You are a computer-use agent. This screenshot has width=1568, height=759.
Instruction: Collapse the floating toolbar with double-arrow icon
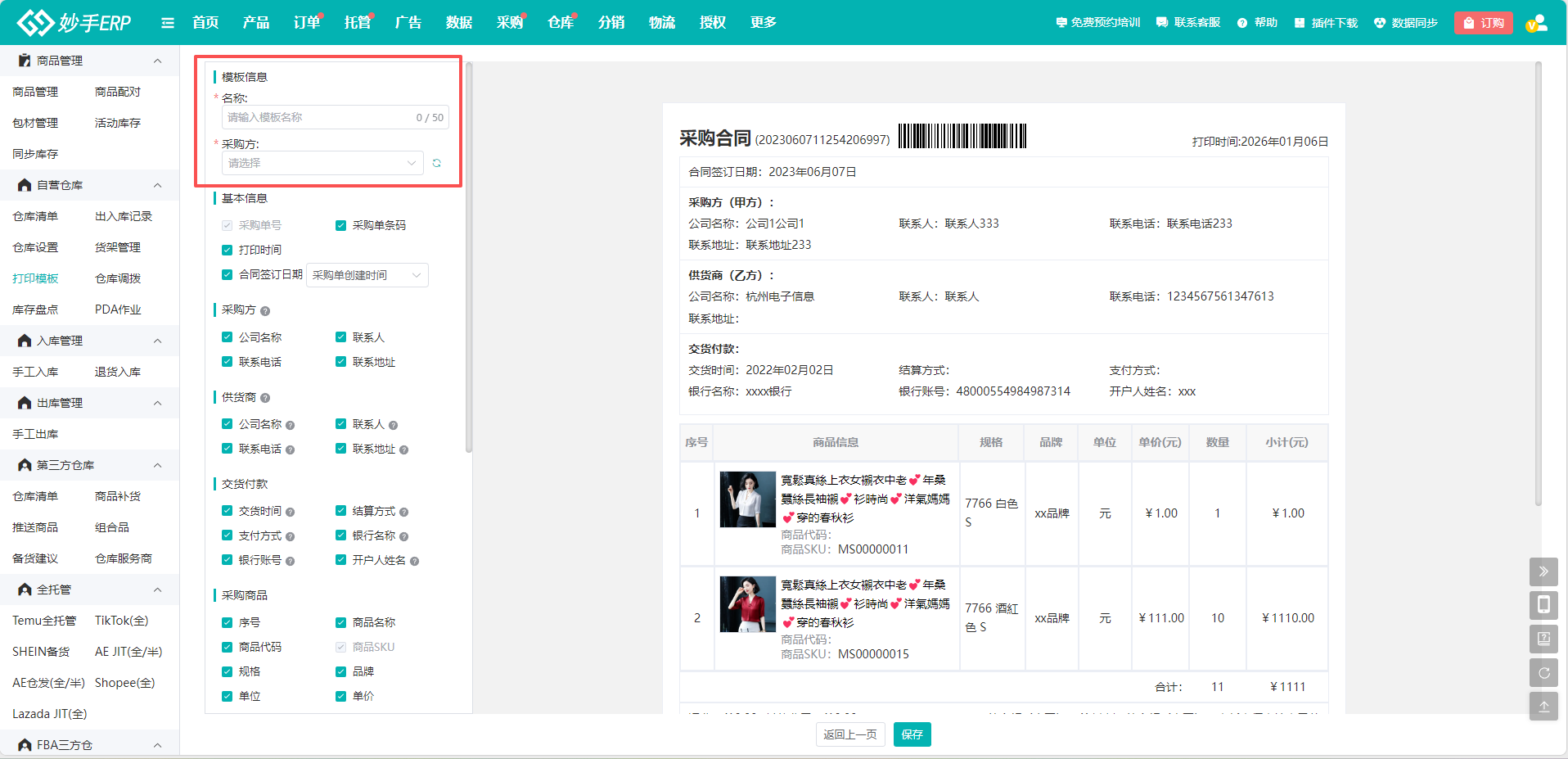click(x=1543, y=572)
